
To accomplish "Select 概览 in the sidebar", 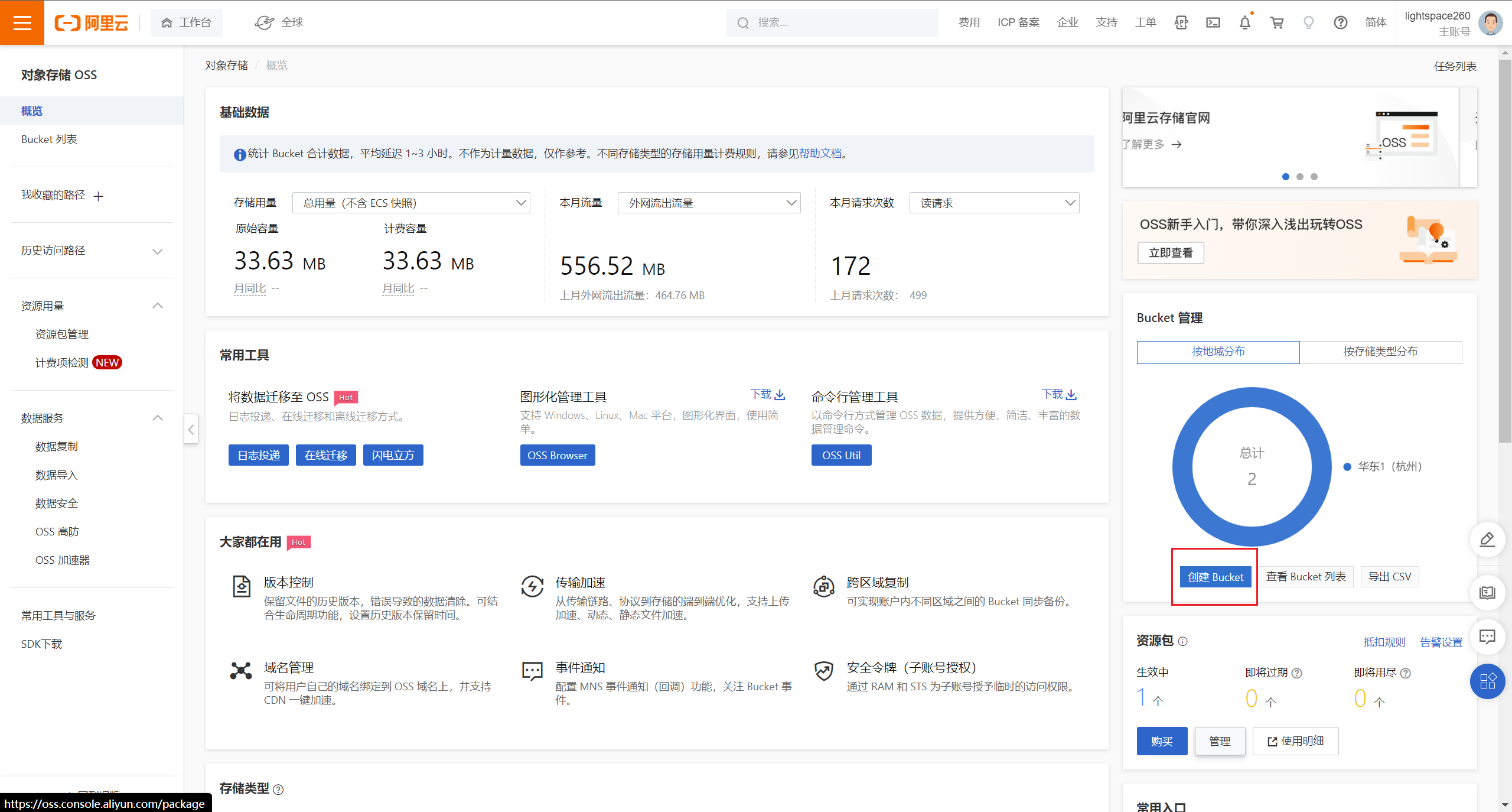I will tap(92, 111).
